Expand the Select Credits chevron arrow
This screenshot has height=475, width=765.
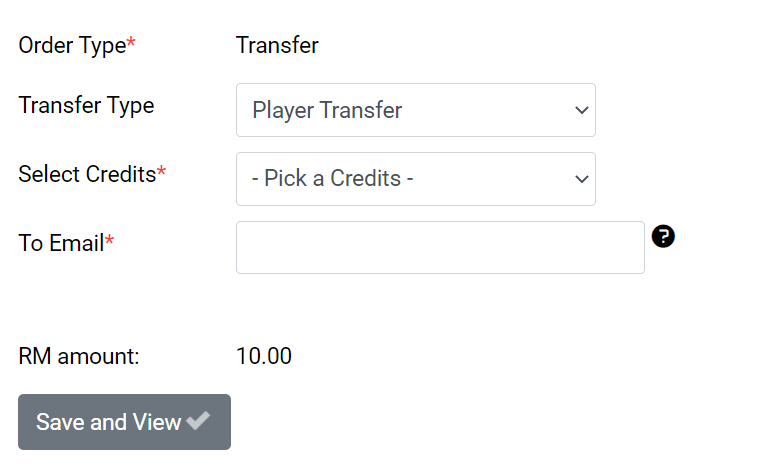(582, 179)
